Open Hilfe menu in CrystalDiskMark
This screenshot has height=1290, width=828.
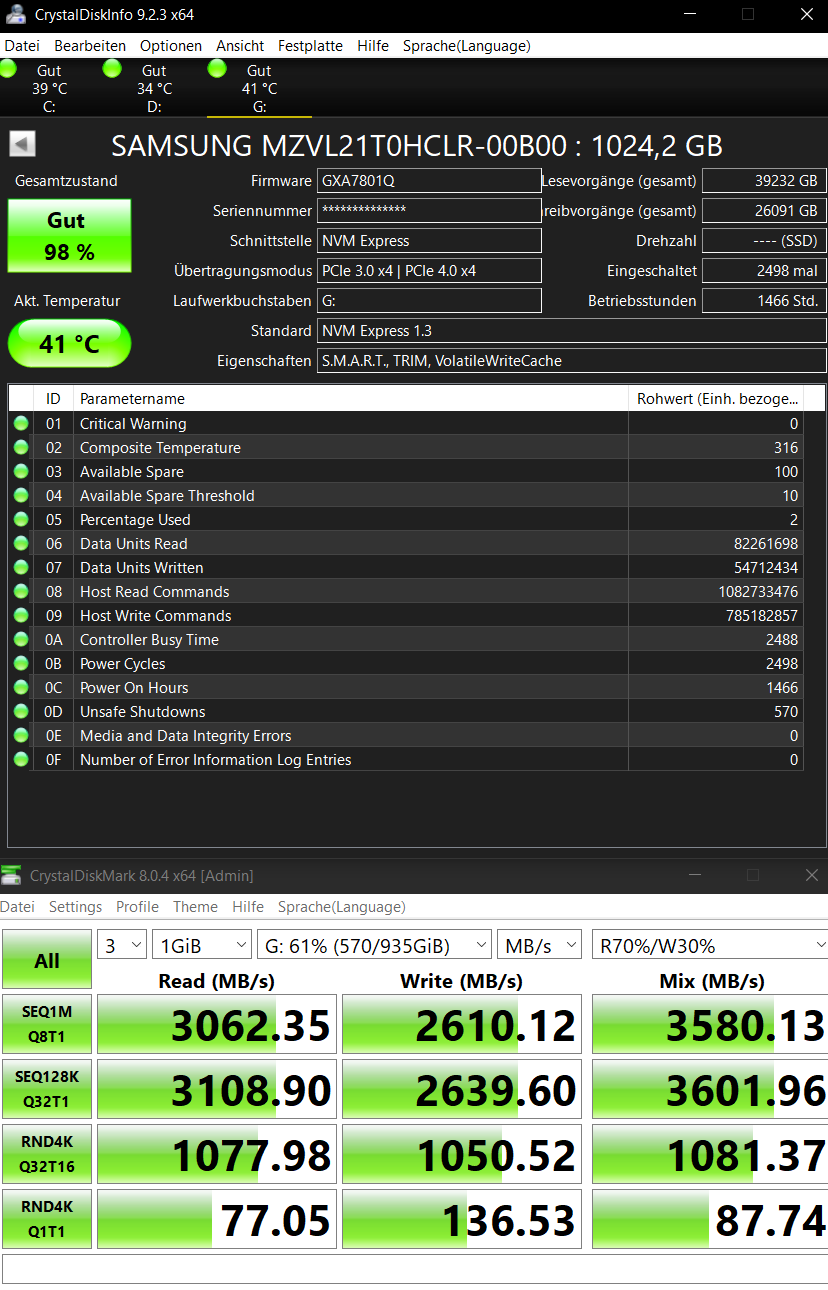248,907
